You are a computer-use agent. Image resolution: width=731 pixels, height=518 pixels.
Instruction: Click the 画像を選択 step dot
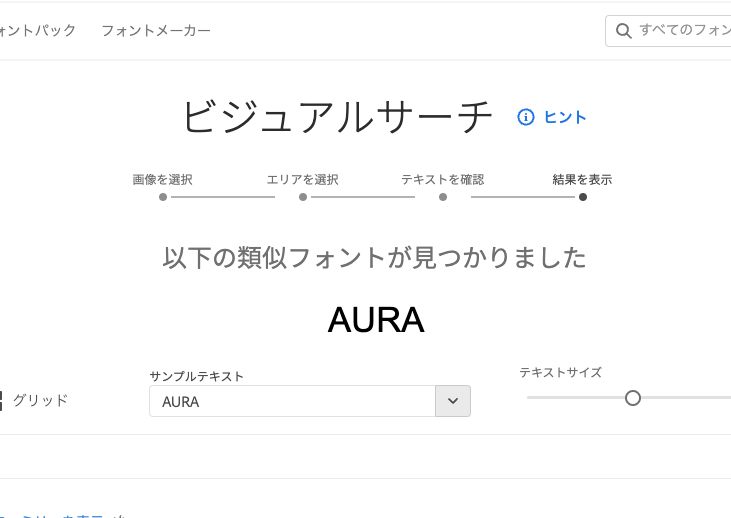[163, 197]
